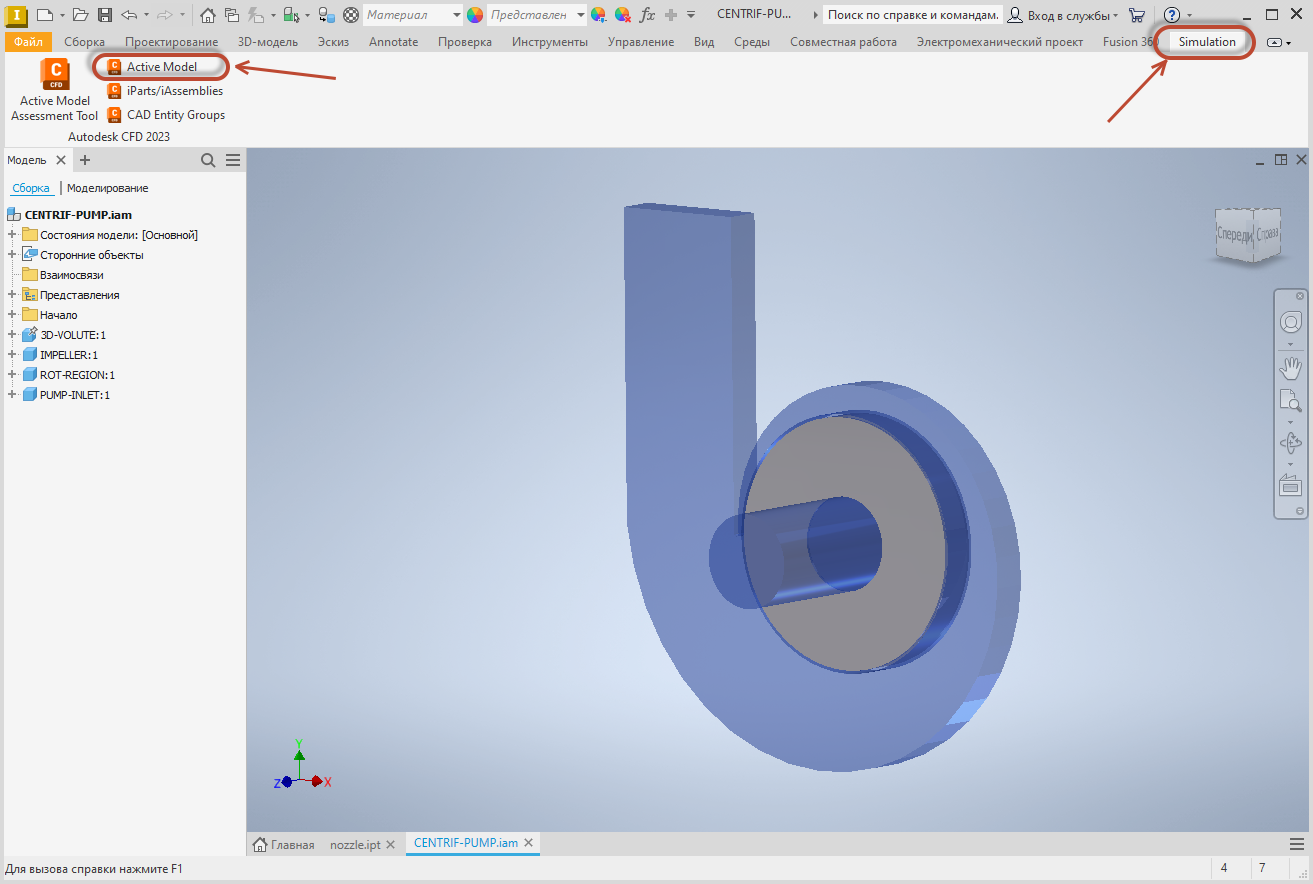
Task: Open the Файл menu
Action: pyautogui.click(x=28, y=42)
